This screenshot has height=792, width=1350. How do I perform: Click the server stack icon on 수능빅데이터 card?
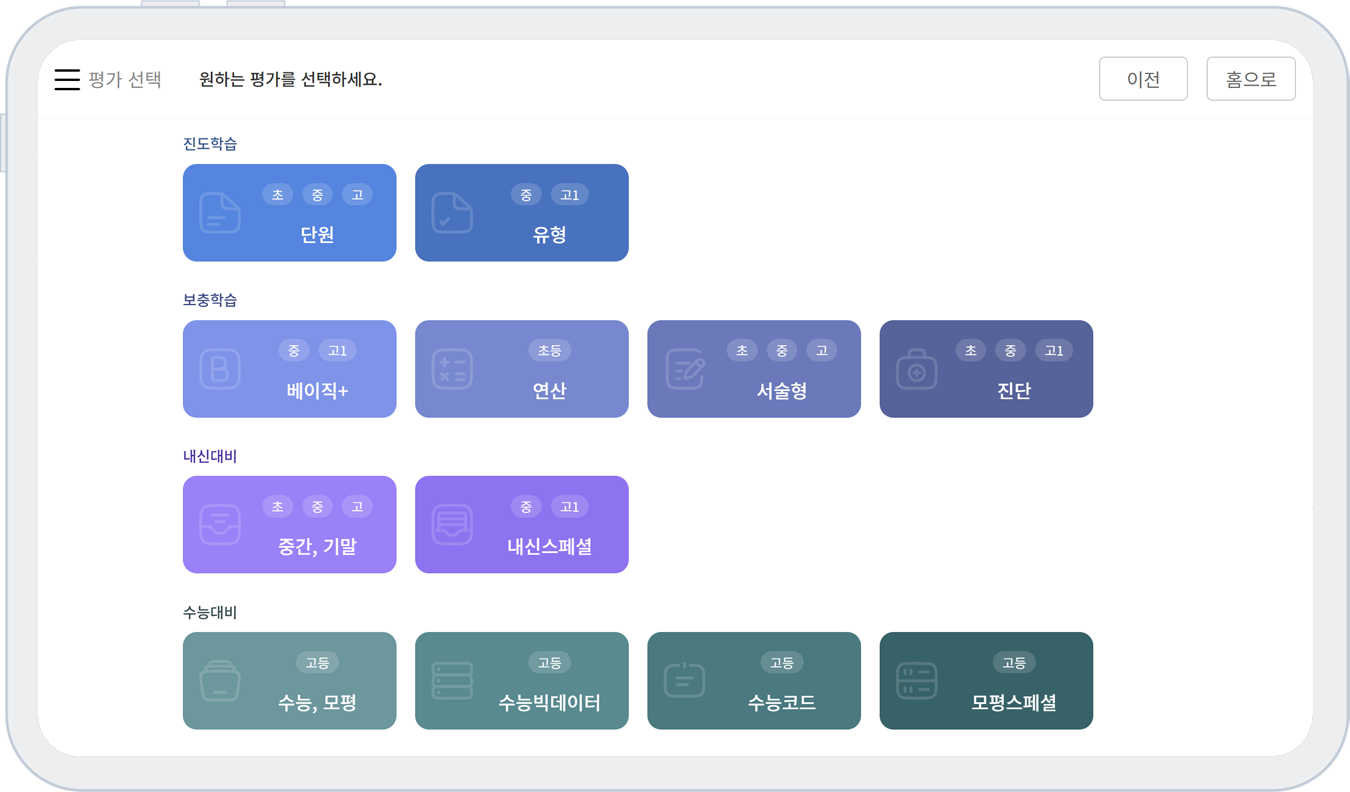[452, 681]
